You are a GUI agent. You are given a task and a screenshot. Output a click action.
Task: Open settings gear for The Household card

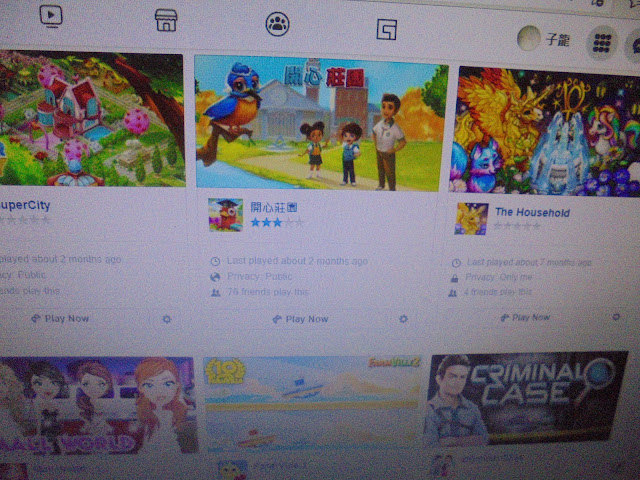click(x=616, y=317)
